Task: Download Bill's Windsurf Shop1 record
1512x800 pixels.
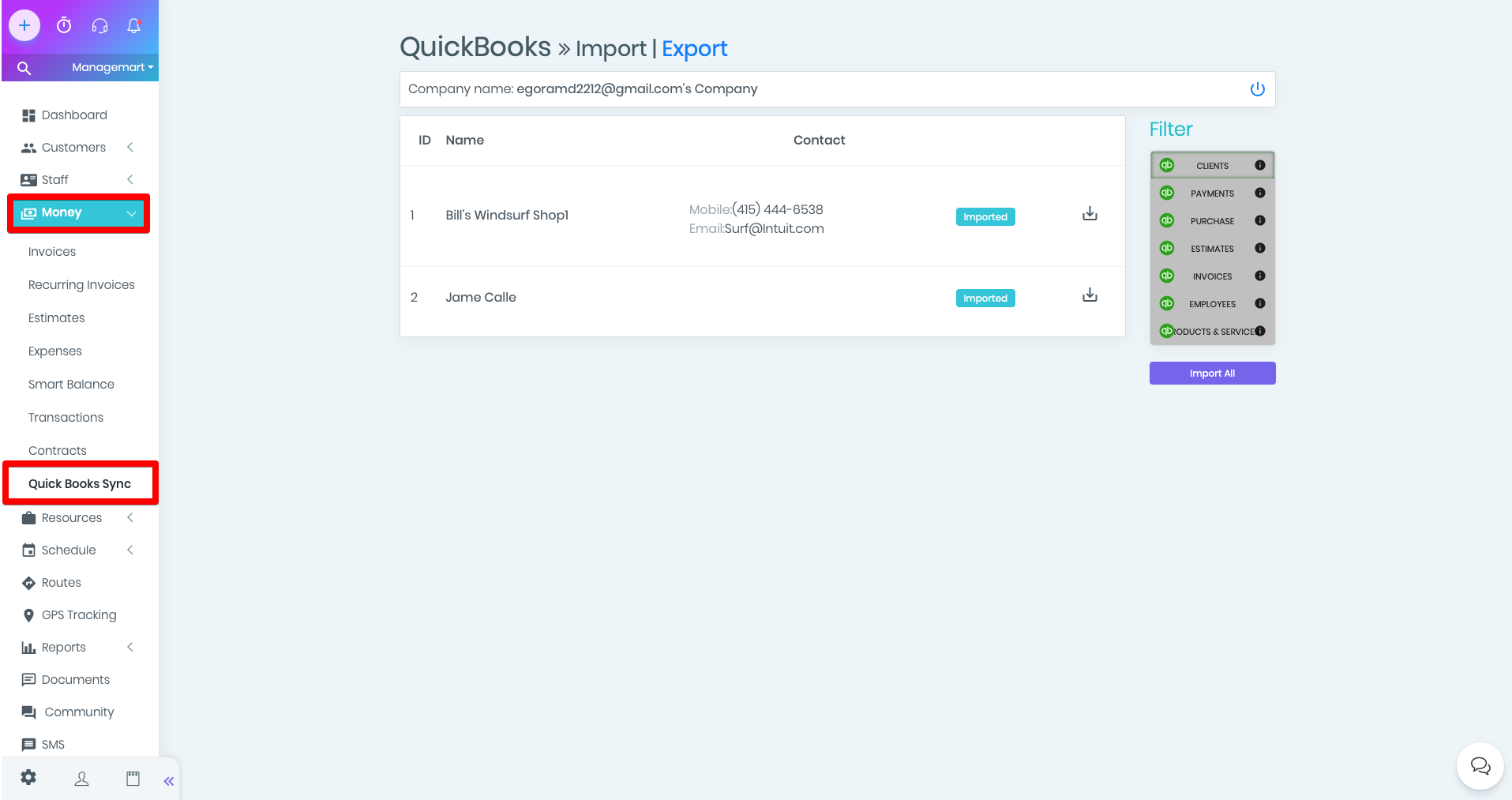Action: click(1090, 213)
